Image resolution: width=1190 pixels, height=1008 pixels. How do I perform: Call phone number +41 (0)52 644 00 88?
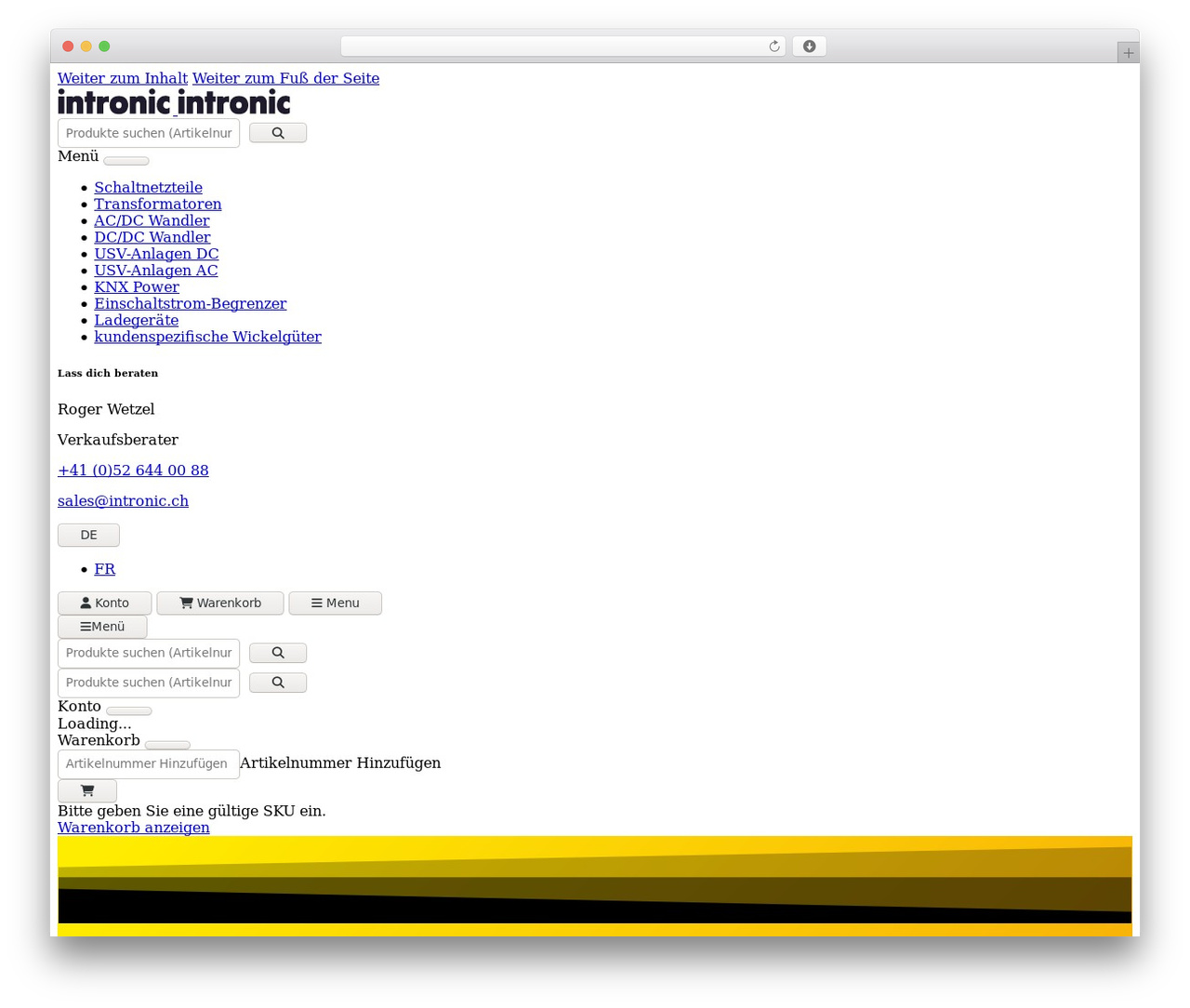[x=133, y=471]
